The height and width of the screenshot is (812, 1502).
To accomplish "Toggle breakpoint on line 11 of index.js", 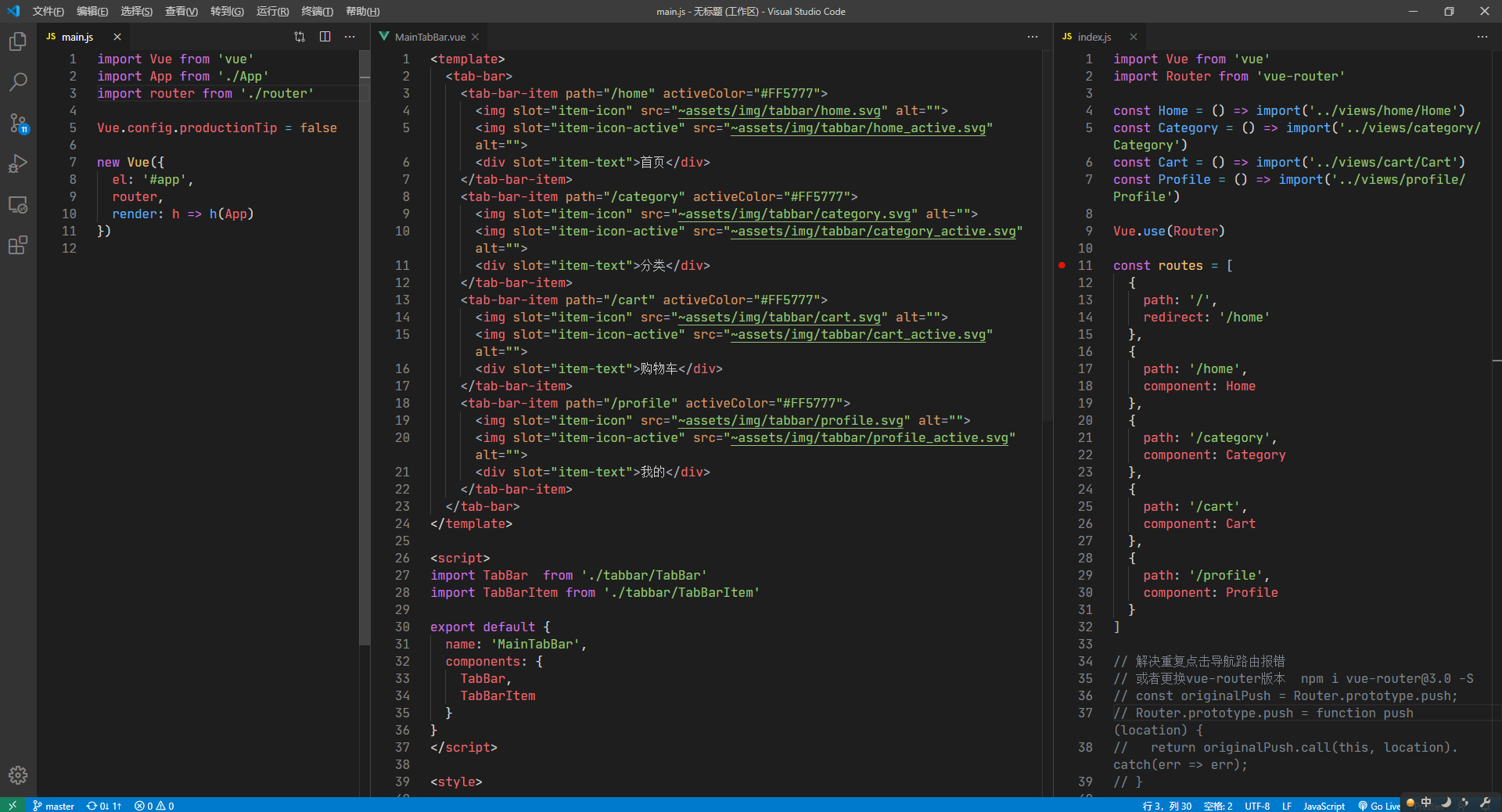I will (1062, 265).
